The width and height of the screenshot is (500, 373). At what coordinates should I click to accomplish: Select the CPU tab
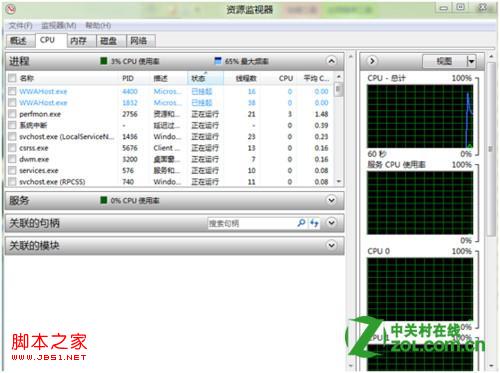click(51, 40)
